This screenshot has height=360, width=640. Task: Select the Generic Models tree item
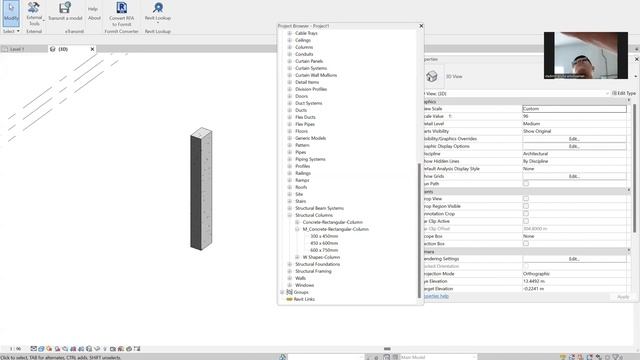coord(311,138)
